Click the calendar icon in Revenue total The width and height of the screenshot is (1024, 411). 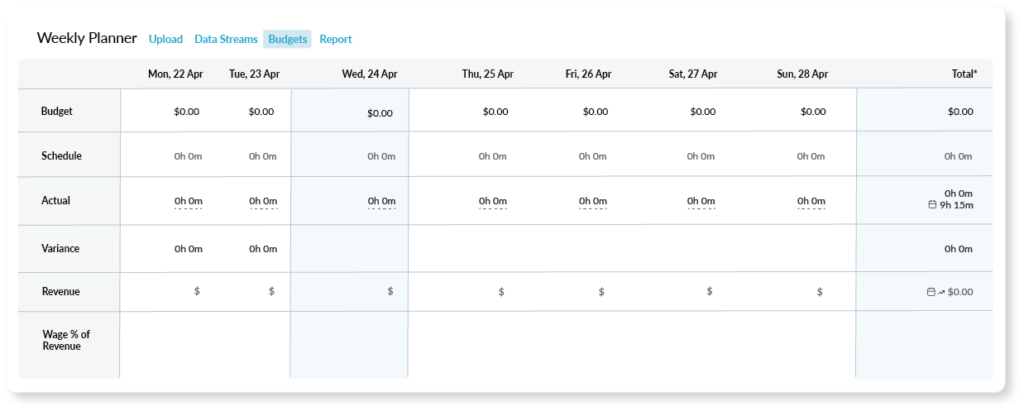coord(931,292)
